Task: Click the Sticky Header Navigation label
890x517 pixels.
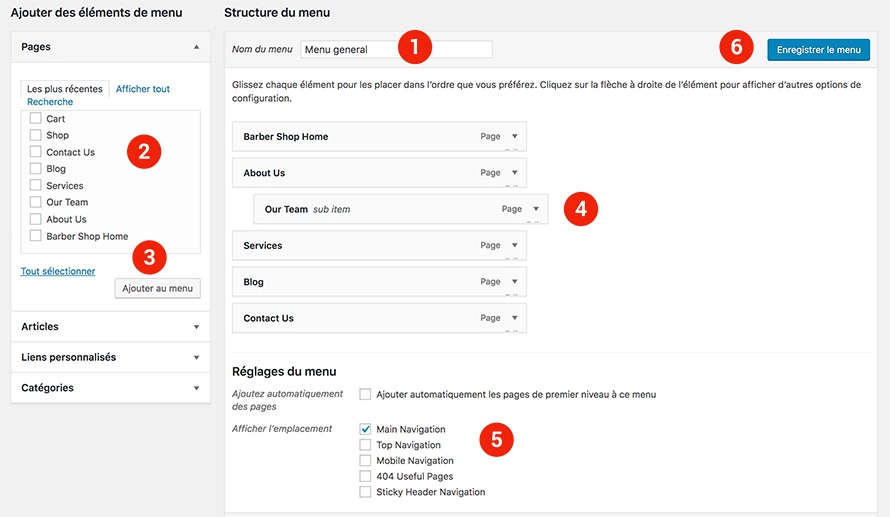Action: [431, 491]
